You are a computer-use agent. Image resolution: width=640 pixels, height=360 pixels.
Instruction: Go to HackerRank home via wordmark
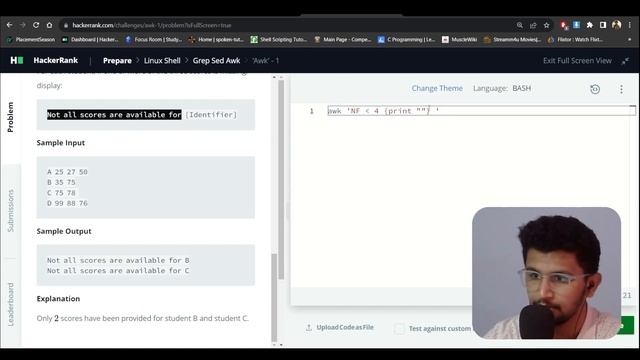coord(56,60)
